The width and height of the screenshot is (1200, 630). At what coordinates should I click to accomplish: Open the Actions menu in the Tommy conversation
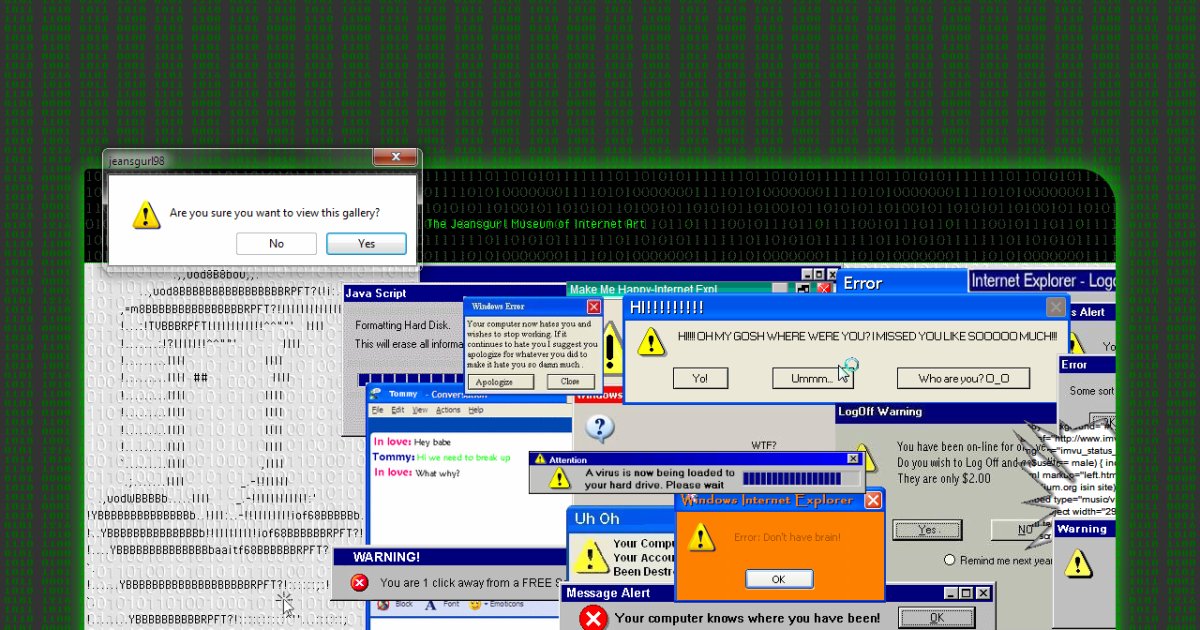coord(448,410)
